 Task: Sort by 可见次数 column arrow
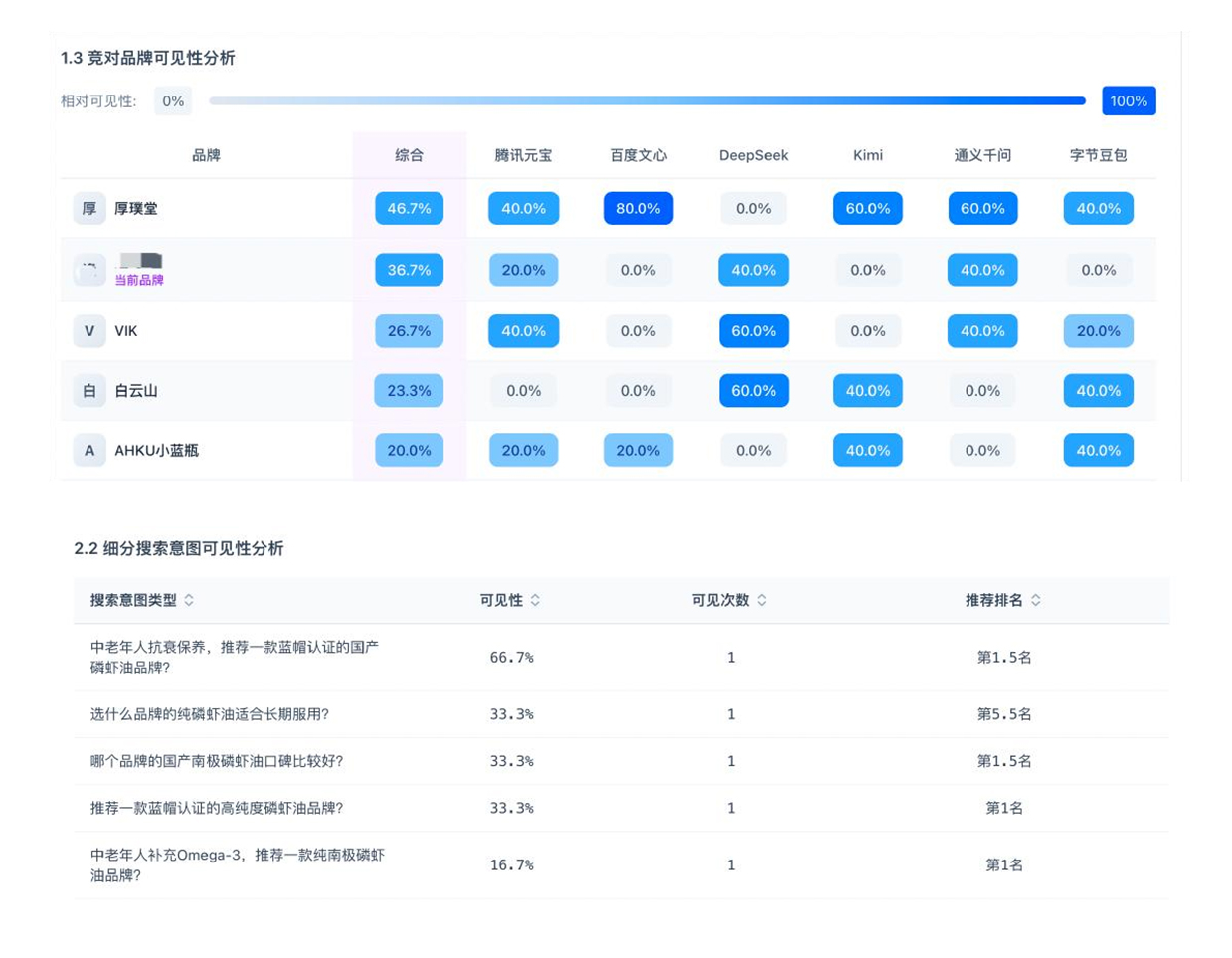click(762, 600)
